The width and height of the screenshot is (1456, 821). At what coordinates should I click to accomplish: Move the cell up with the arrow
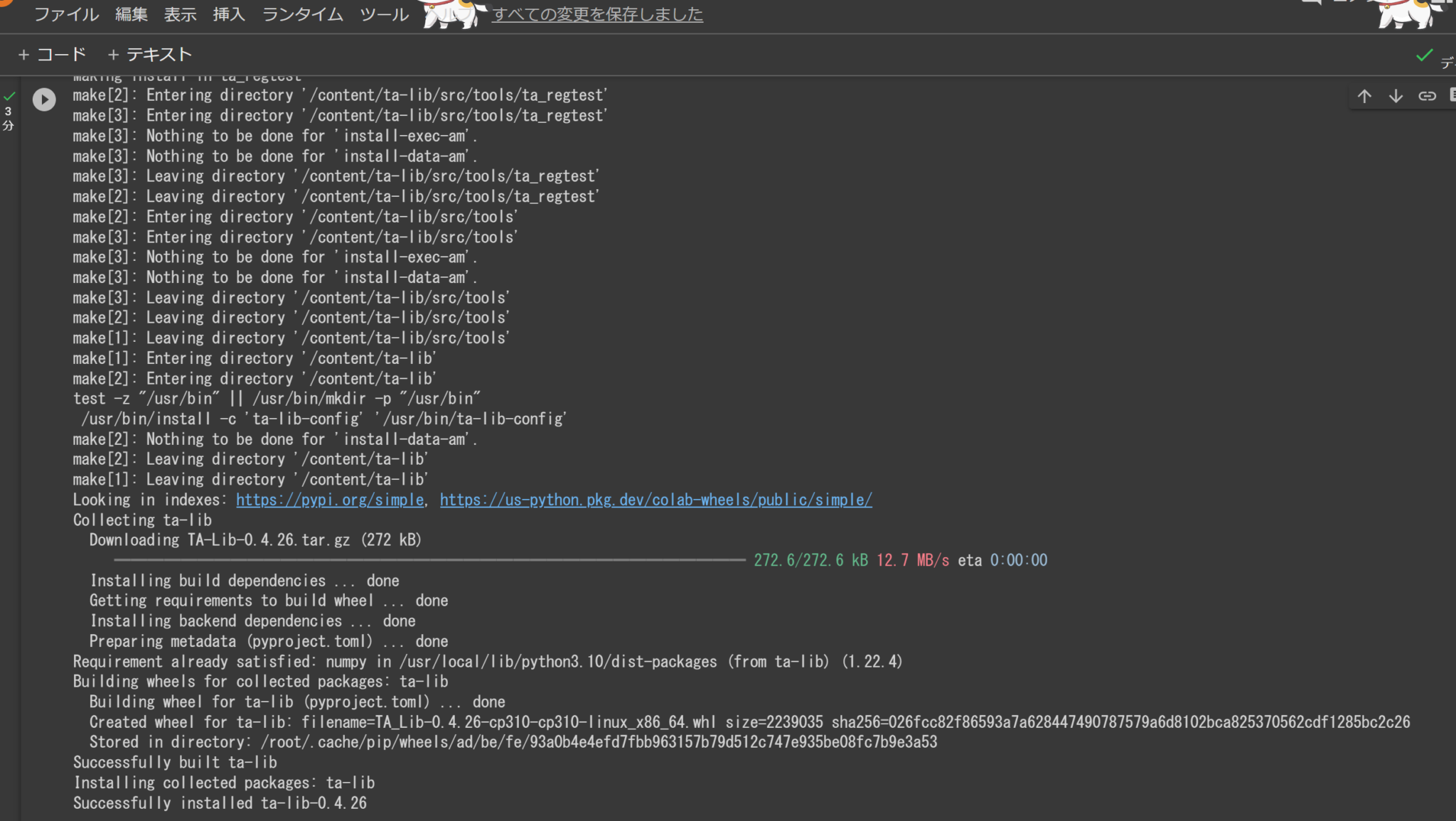[x=1364, y=96]
